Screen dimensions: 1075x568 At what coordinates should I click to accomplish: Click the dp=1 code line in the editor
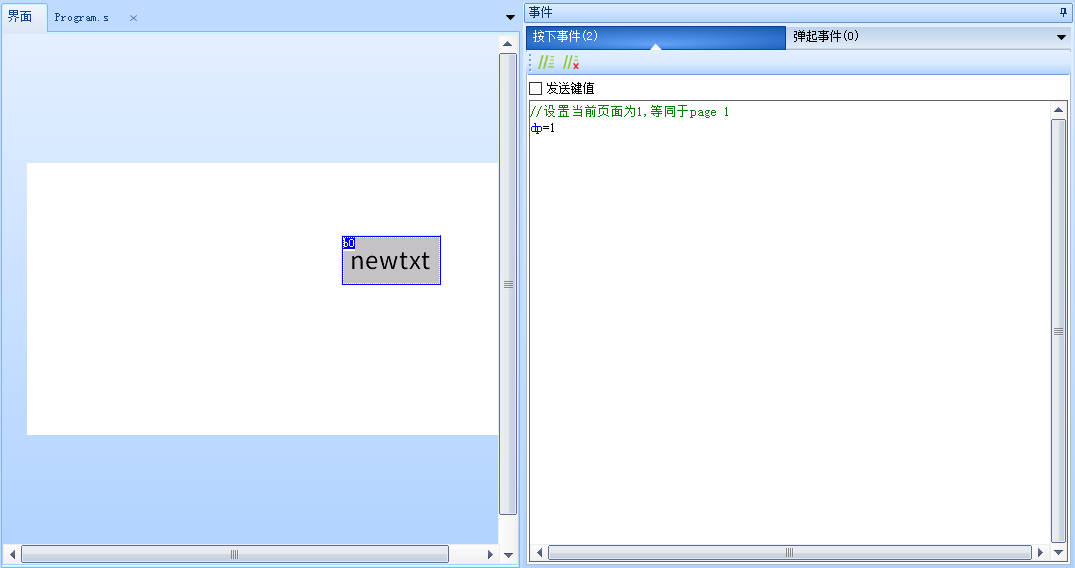click(543, 128)
